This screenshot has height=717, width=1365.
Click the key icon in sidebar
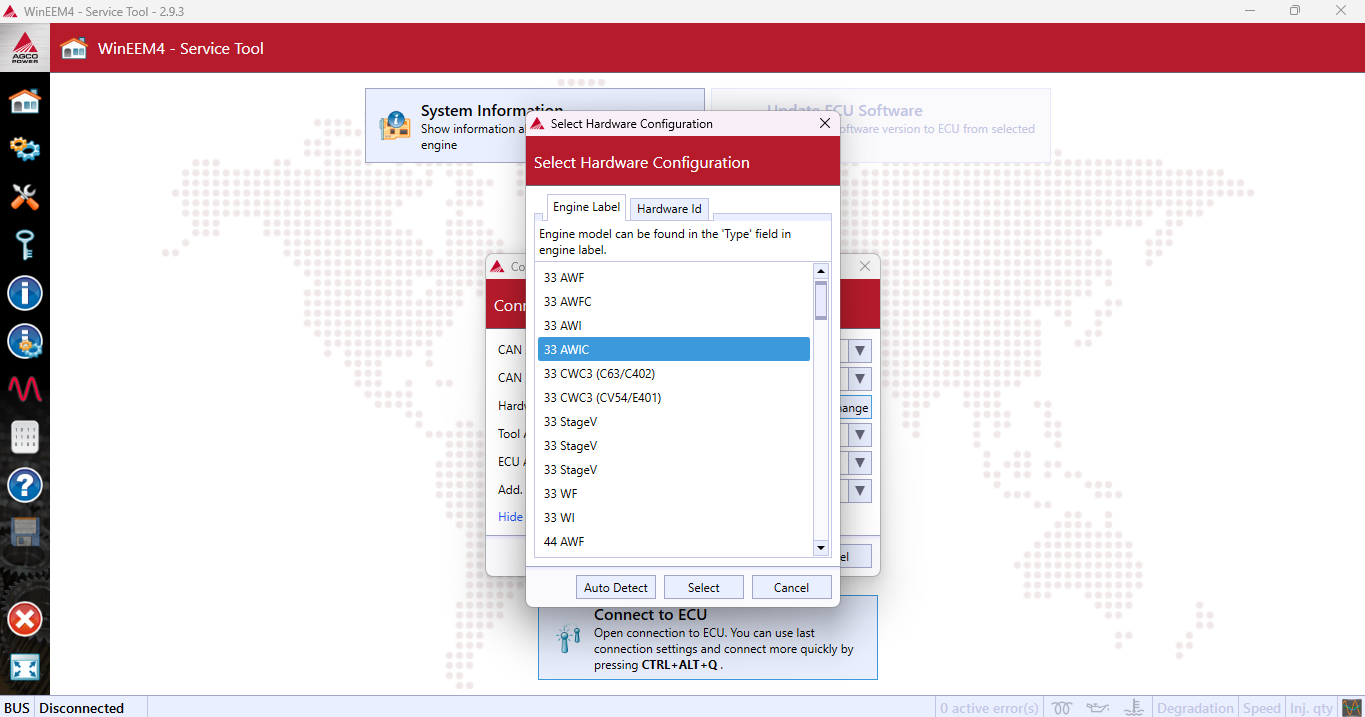[25, 245]
